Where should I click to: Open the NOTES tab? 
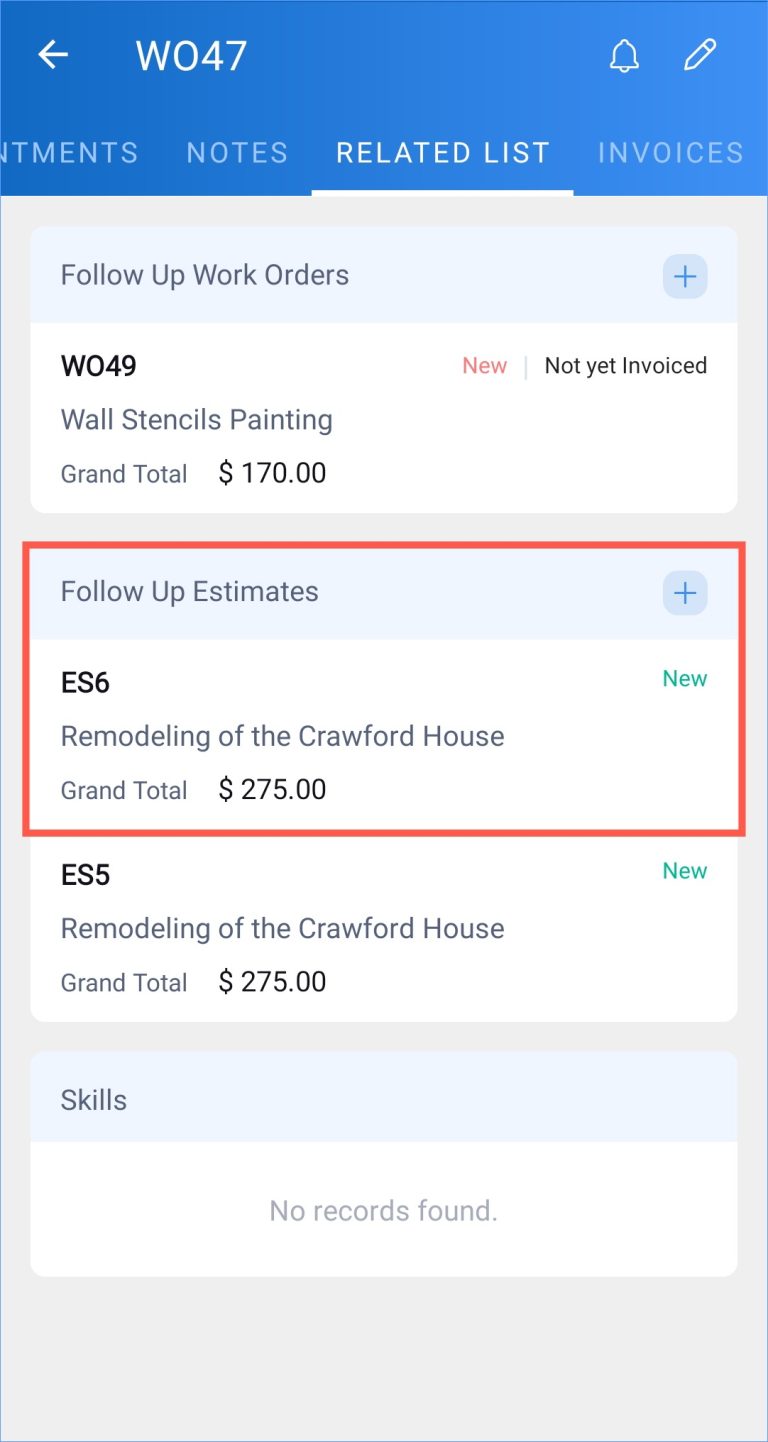coord(237,152)
